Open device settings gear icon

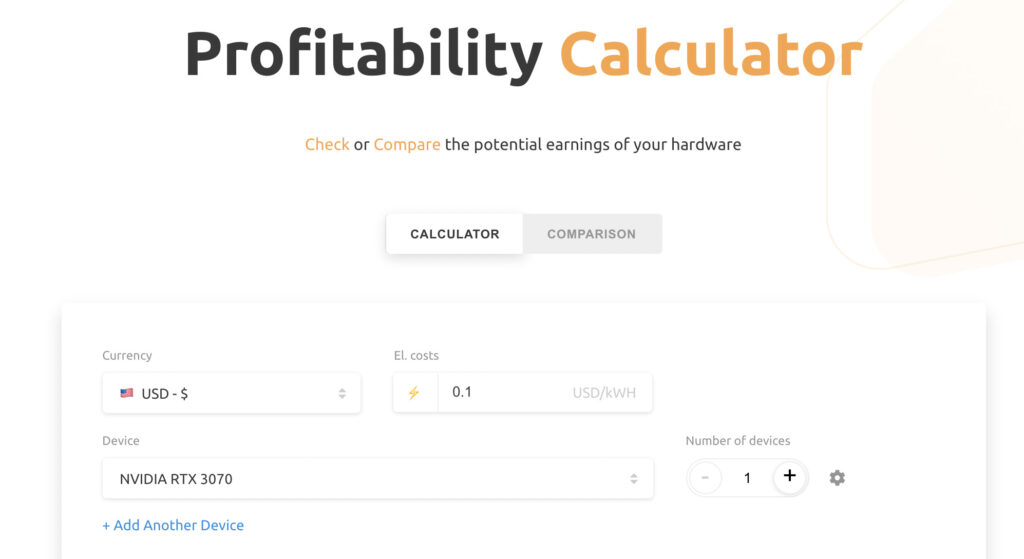point(837,478)
